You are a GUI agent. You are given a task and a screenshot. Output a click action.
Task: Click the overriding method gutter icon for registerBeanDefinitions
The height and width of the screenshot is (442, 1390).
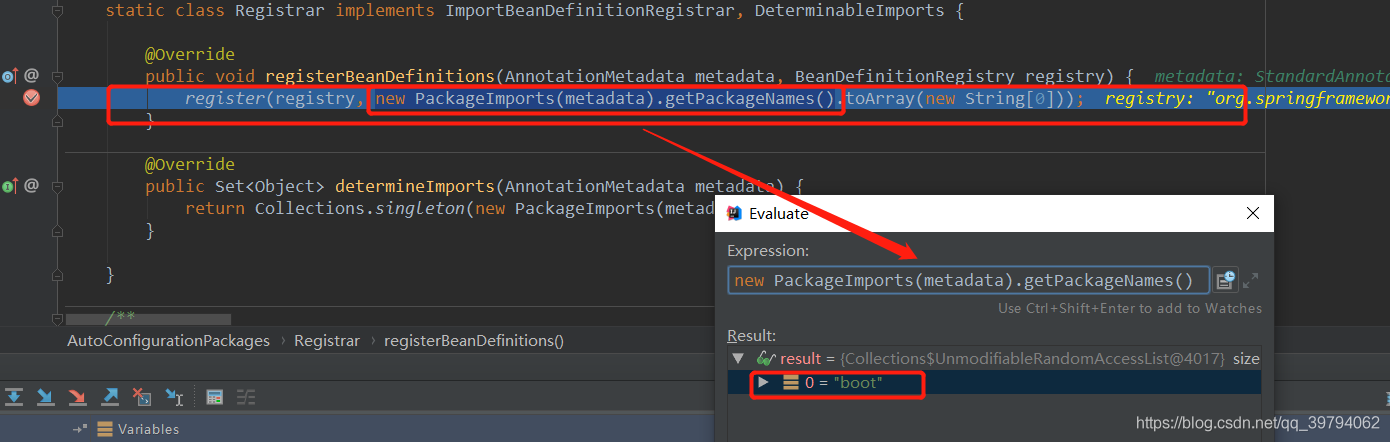(10, 75)
